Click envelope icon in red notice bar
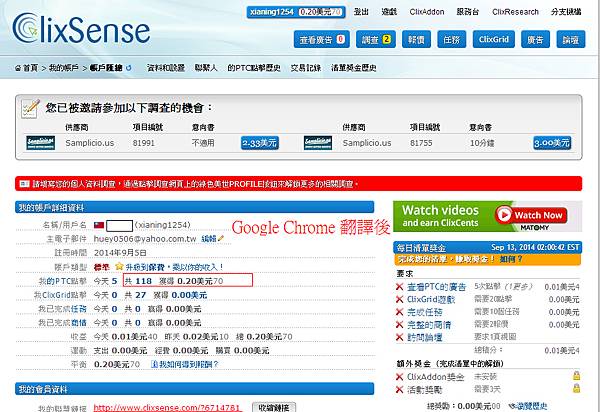Image resolution: width=600 pixels, height=412 pixels. point(24,184)
